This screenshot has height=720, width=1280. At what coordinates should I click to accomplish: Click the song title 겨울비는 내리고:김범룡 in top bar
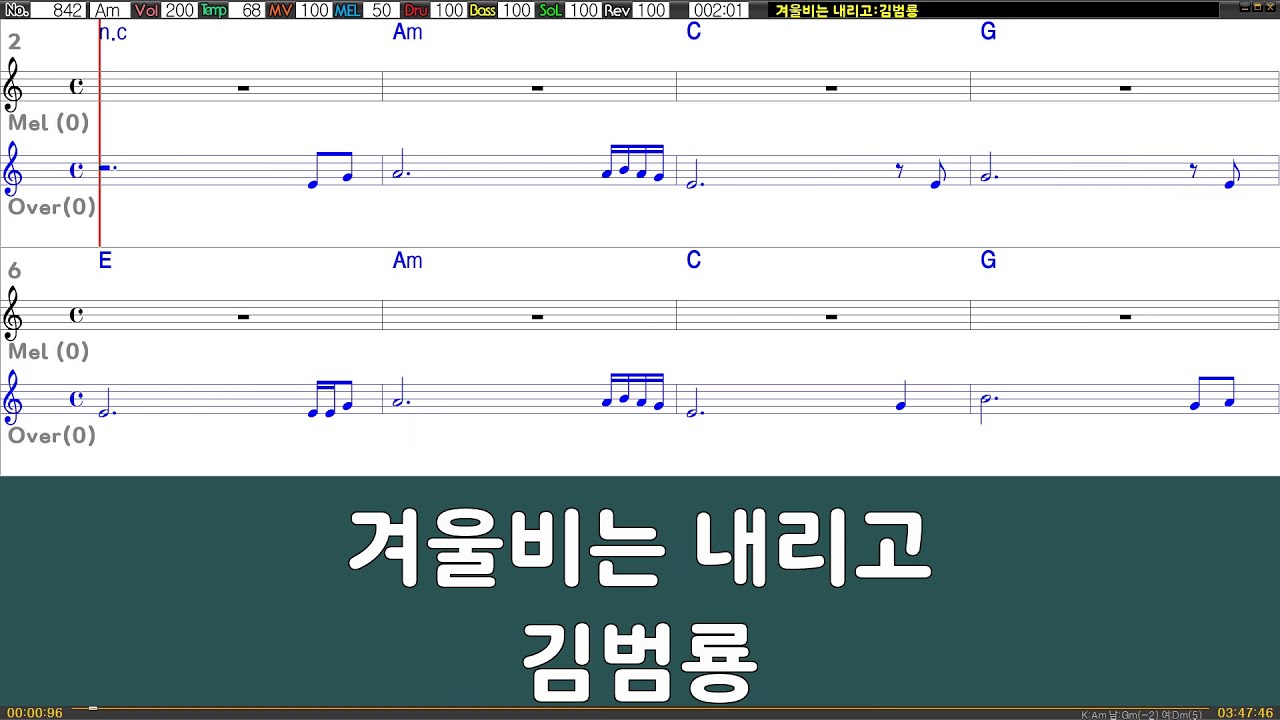tap(847, 11)
